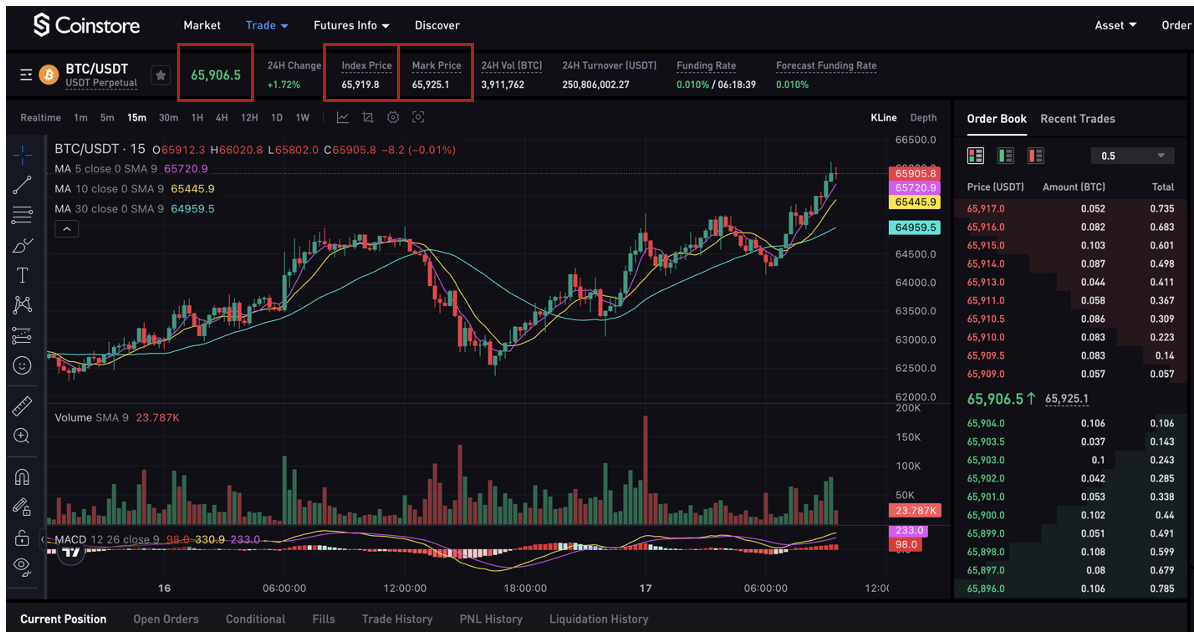
Task: Open the Trade History tab
Action: (x=397, y=619)
